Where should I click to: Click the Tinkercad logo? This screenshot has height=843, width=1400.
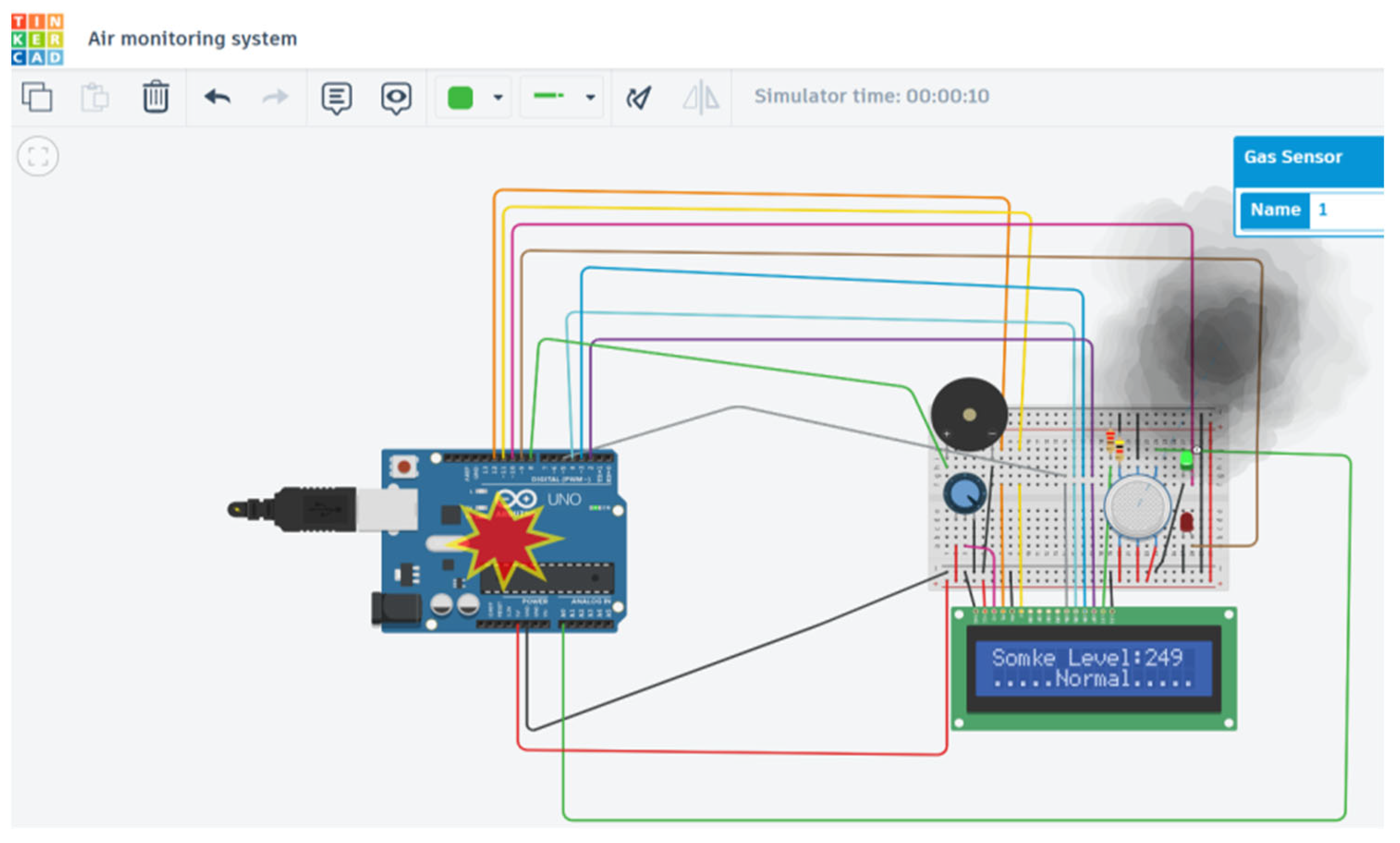(x=37, y=39)
